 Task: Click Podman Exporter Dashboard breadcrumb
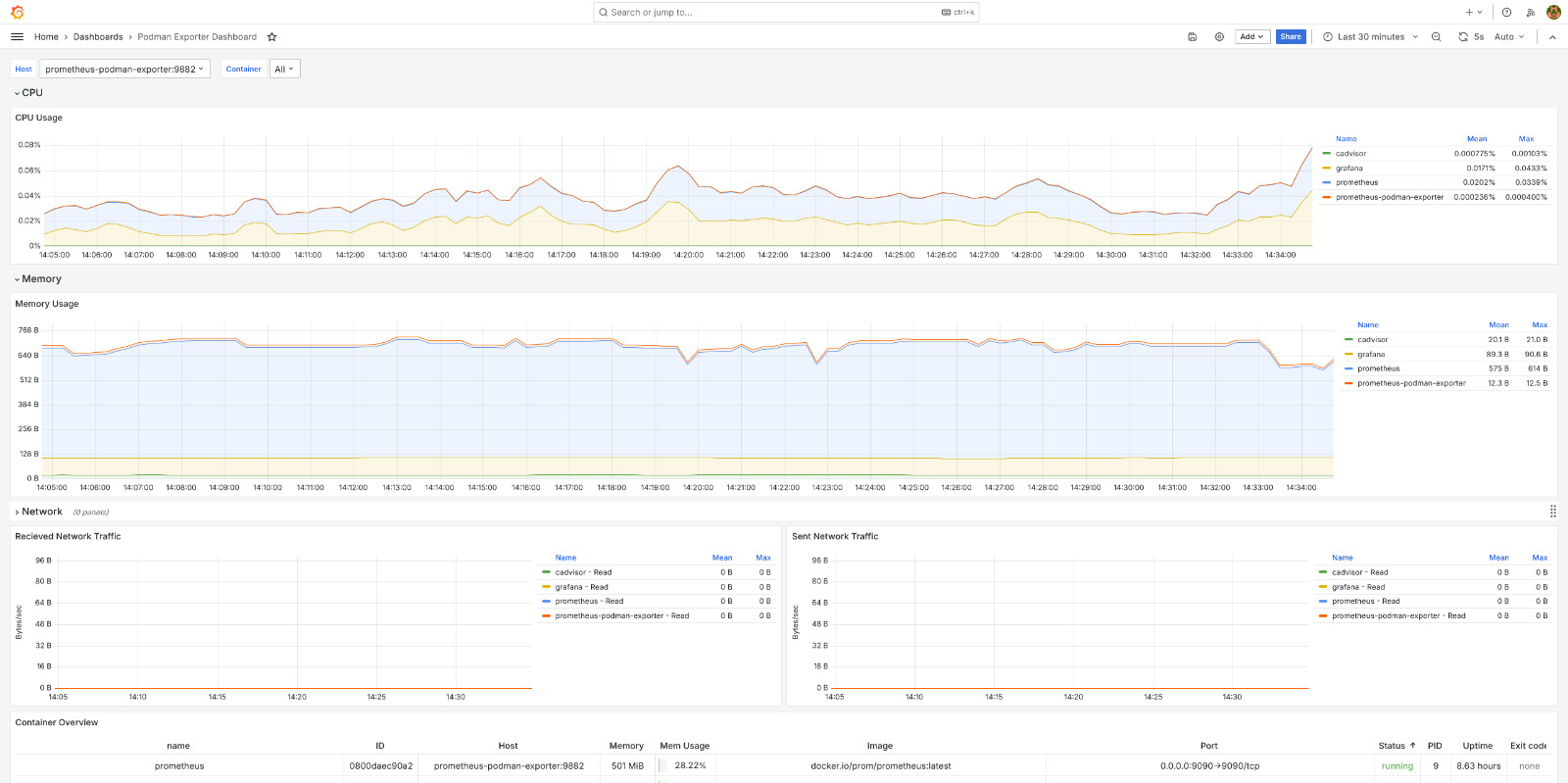click(x=197, y=37)
